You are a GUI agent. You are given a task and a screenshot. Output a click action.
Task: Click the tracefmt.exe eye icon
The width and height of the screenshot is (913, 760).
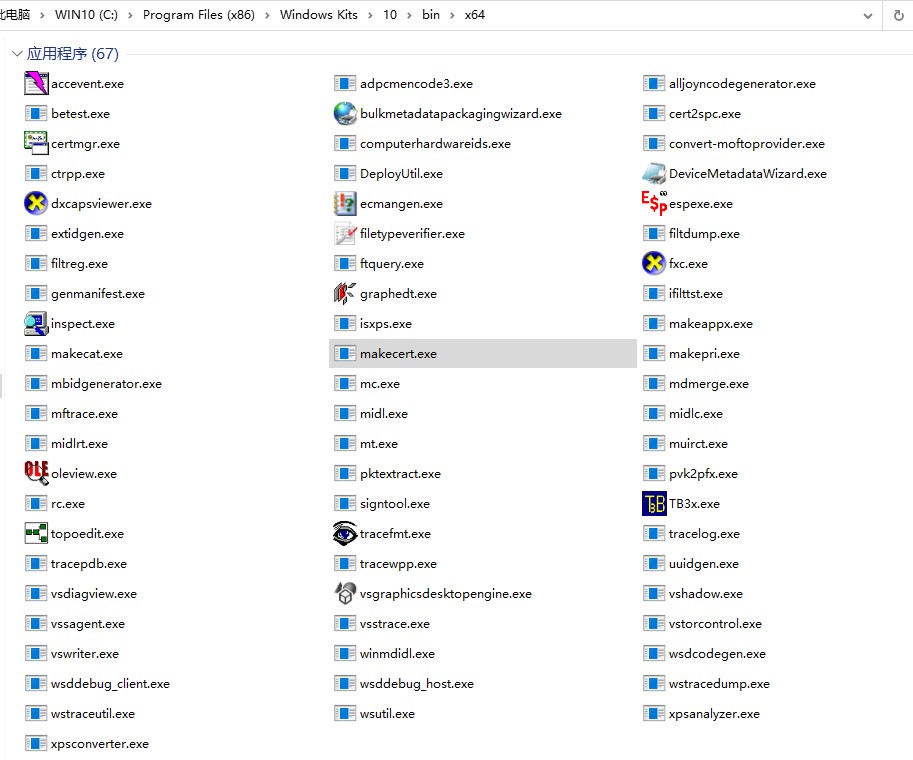[345, 534]
